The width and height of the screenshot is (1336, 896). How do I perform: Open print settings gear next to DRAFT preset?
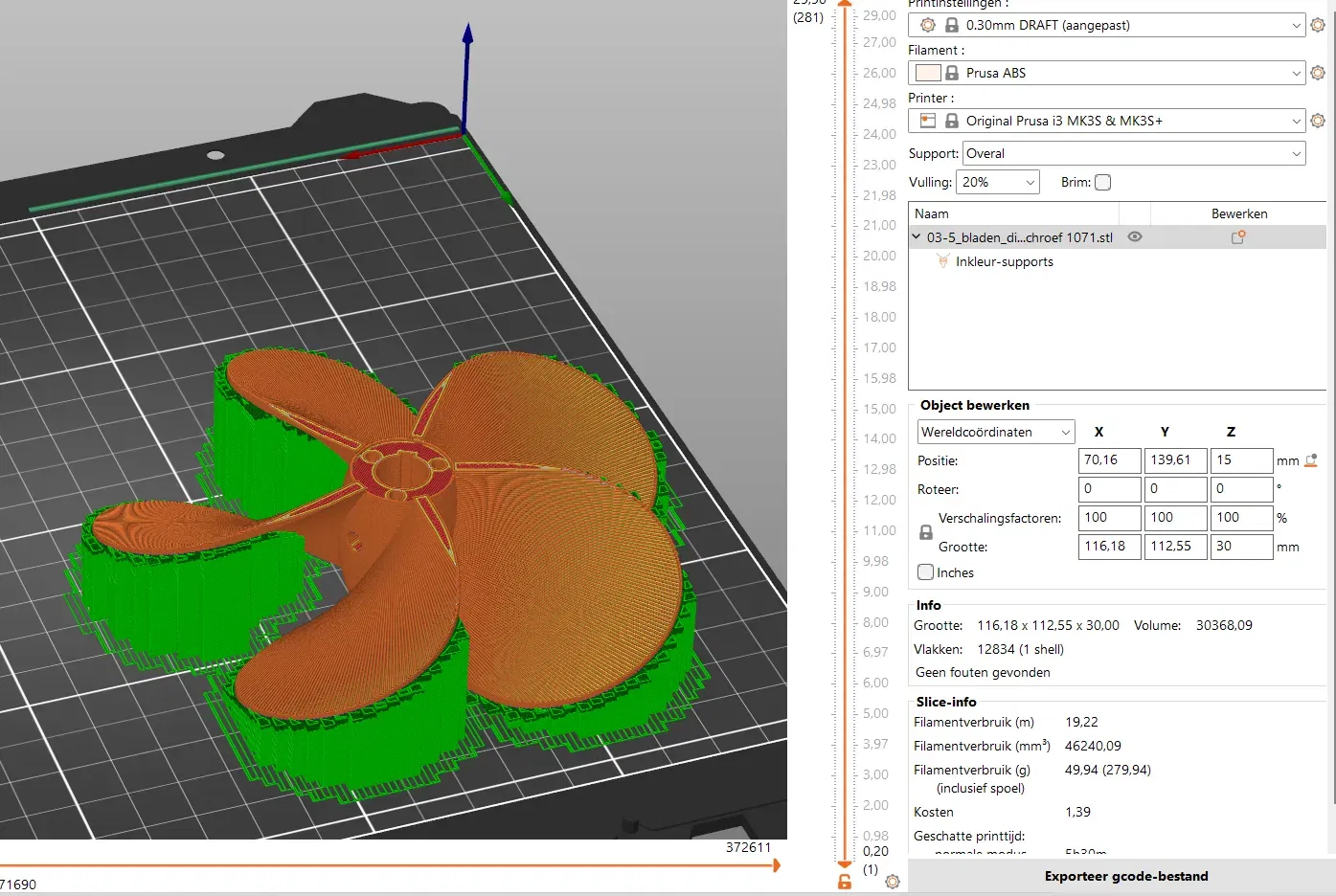pyautogui.click(x=1318, y=25)
